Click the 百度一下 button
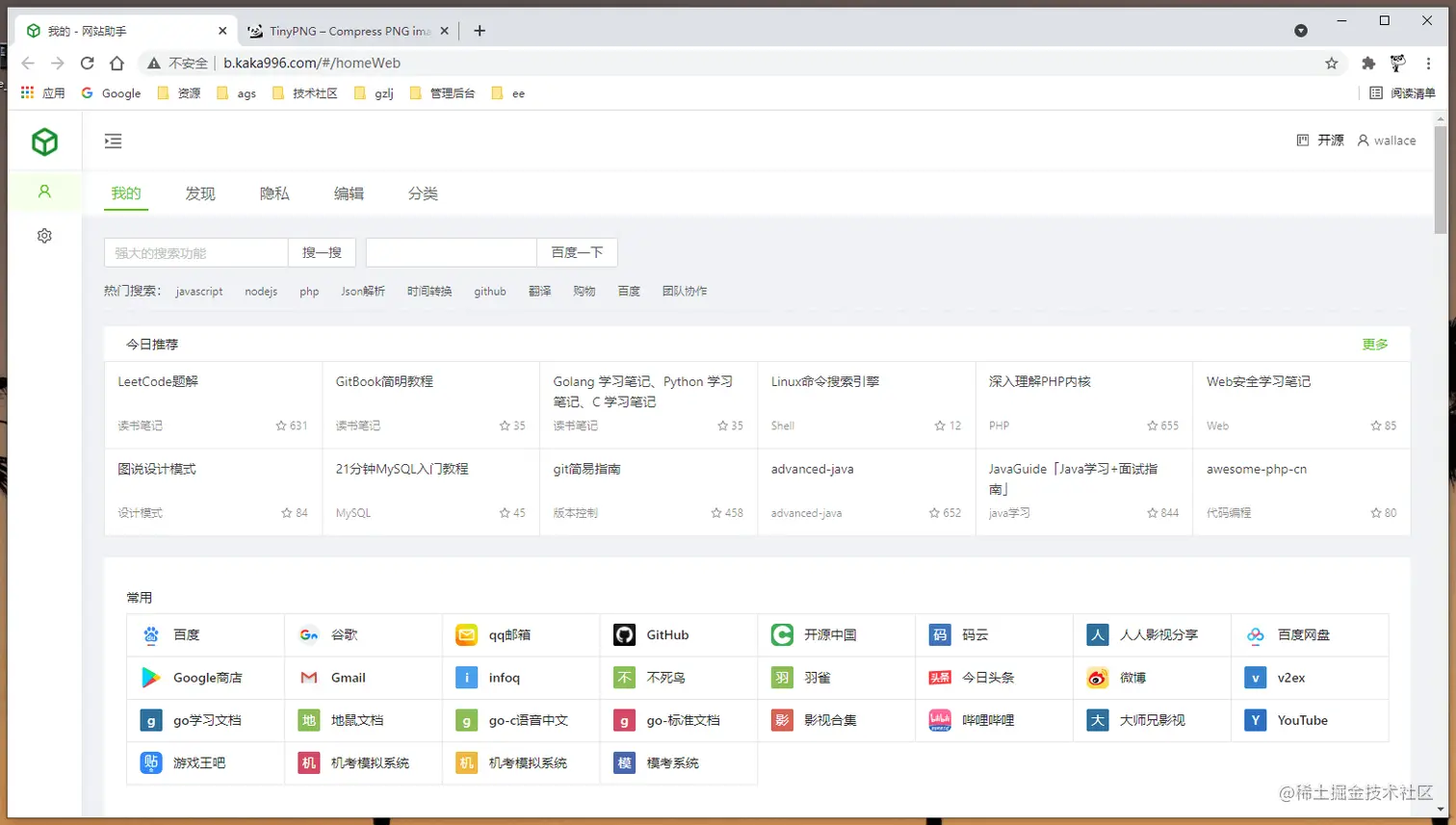 pyautogui.click(x=577, y=252)
